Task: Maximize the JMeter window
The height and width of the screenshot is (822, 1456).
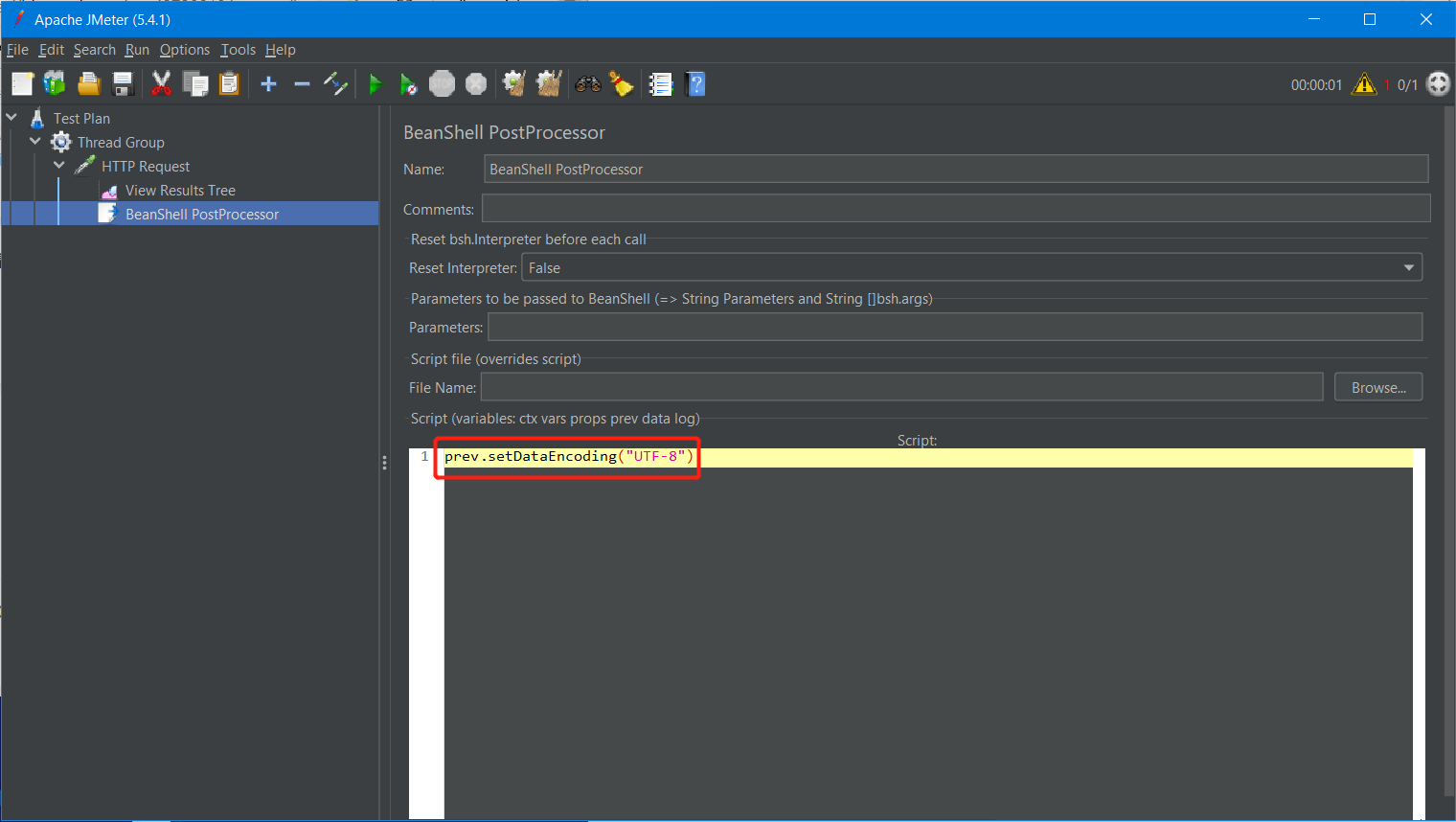Action: pyautogui.click(x=1370, y=19)
